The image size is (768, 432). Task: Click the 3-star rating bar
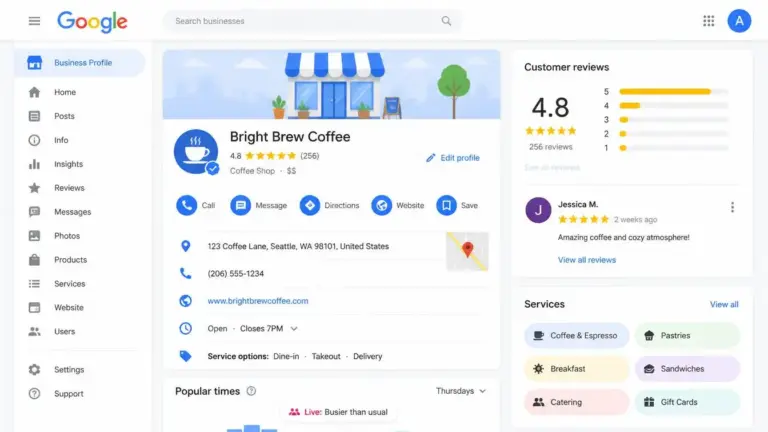click(673, 120)
